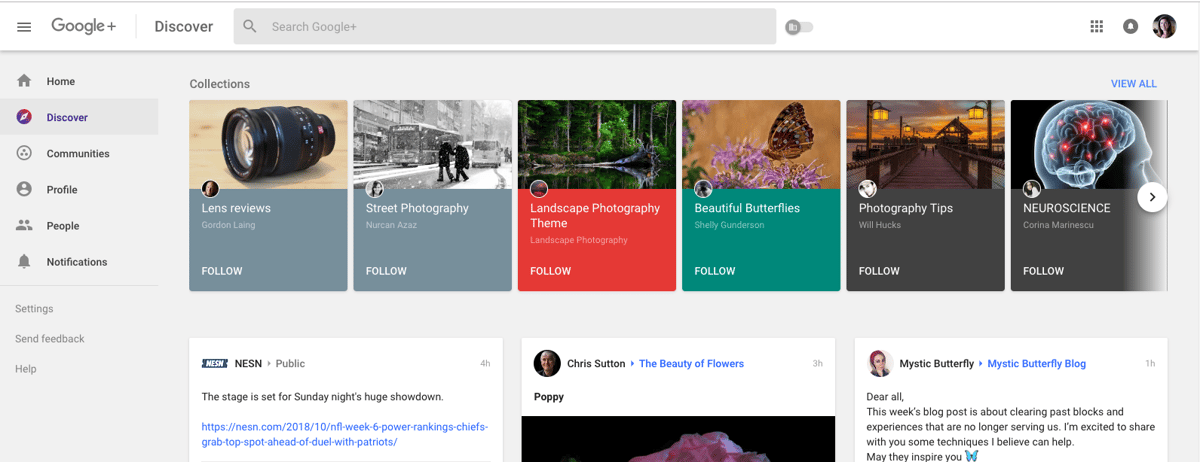
Task: Click Gordon Laing's avatar on Lens reviews
Action: click(210, 189)
